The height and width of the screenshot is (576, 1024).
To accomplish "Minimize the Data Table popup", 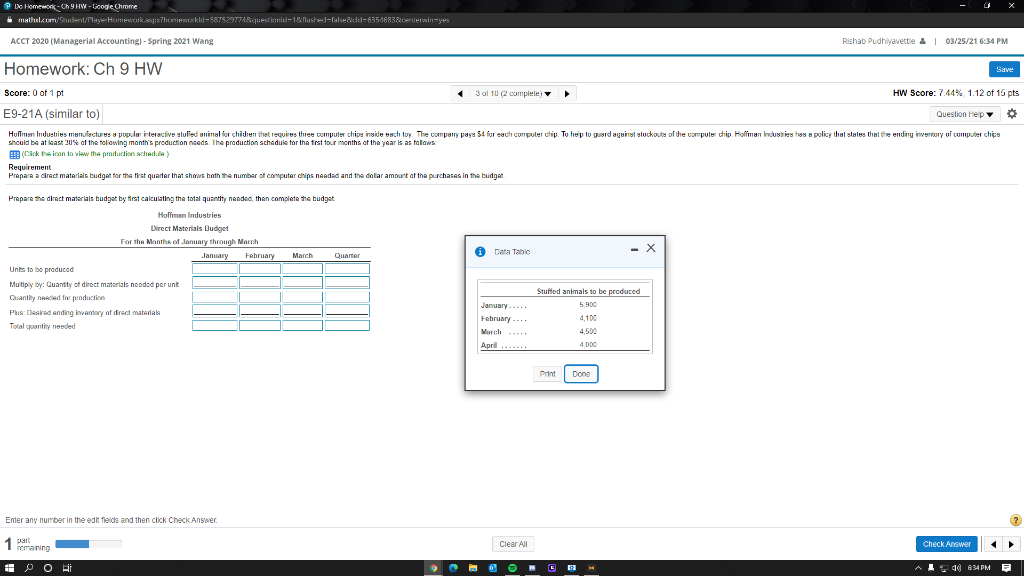I will click(x=634, y=249).
